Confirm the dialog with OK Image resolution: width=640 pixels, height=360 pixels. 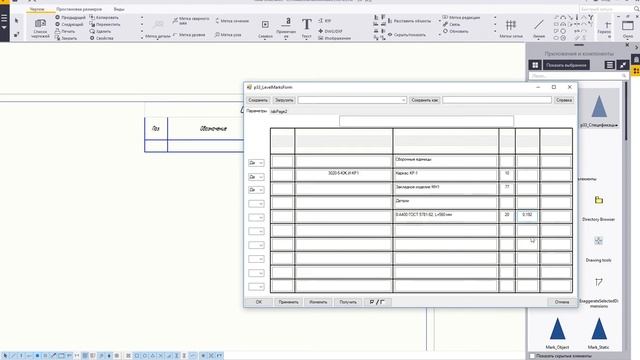tap(258, 302)
